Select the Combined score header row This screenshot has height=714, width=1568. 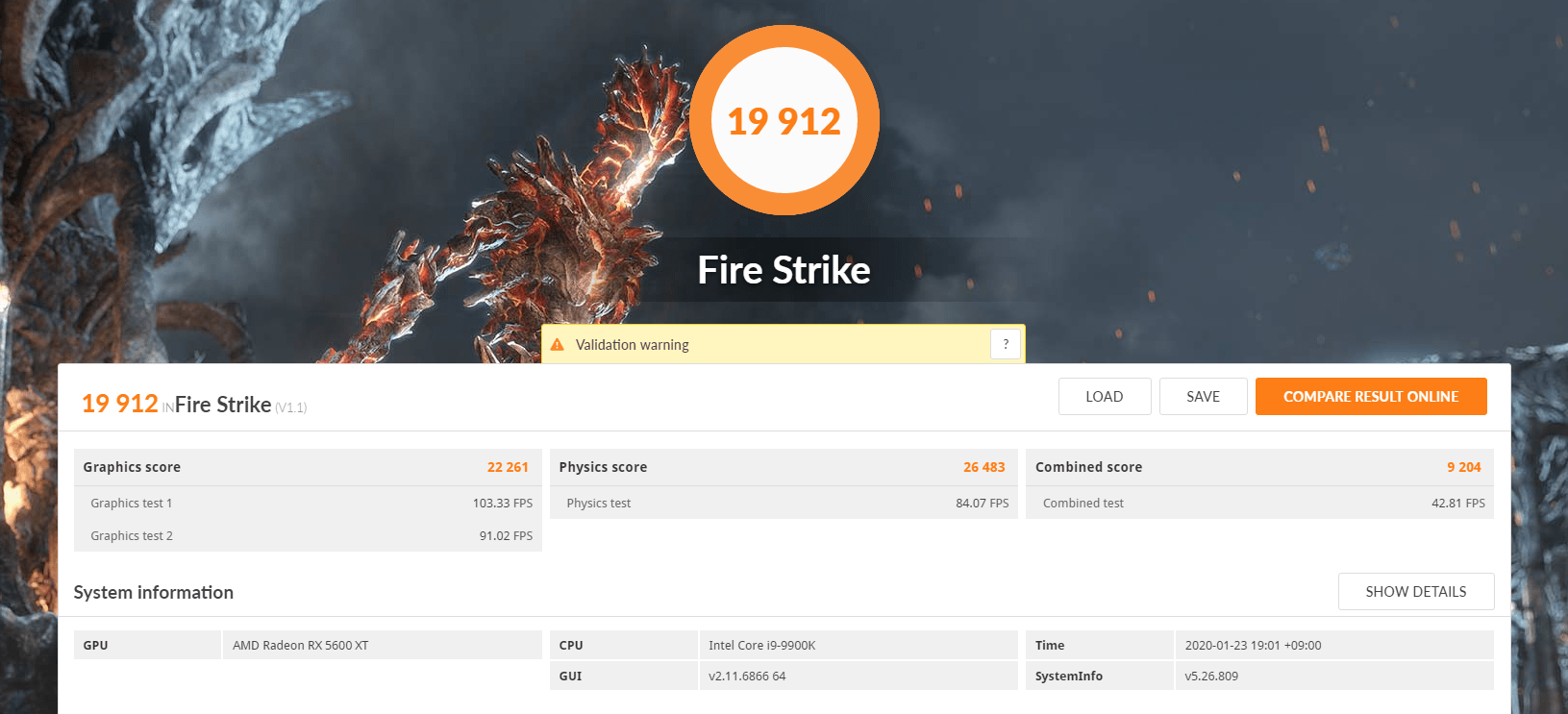(x=1259, y=467)
